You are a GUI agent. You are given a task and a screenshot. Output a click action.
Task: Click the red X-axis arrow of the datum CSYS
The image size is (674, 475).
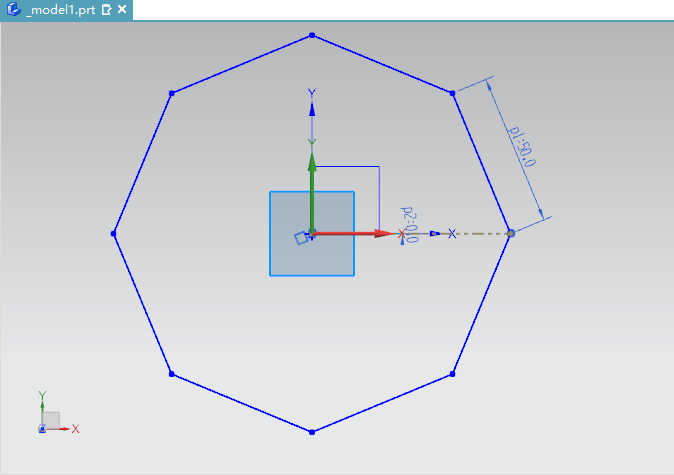pyautogui.click(x=353, y=233)
